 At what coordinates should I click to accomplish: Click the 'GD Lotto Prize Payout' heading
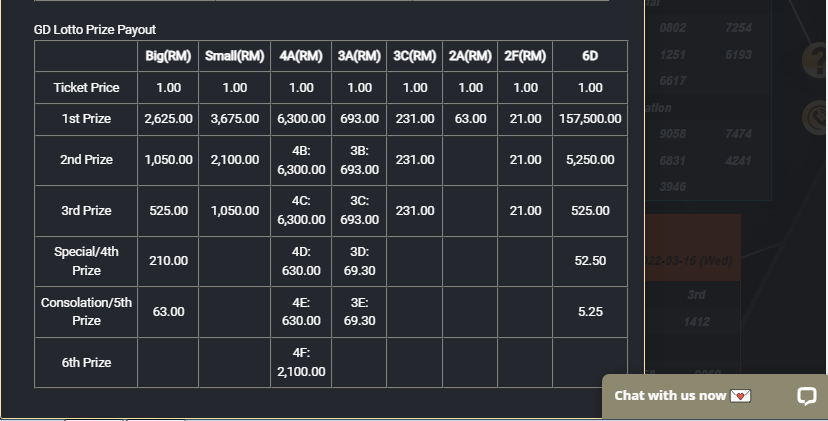(95, 30)
